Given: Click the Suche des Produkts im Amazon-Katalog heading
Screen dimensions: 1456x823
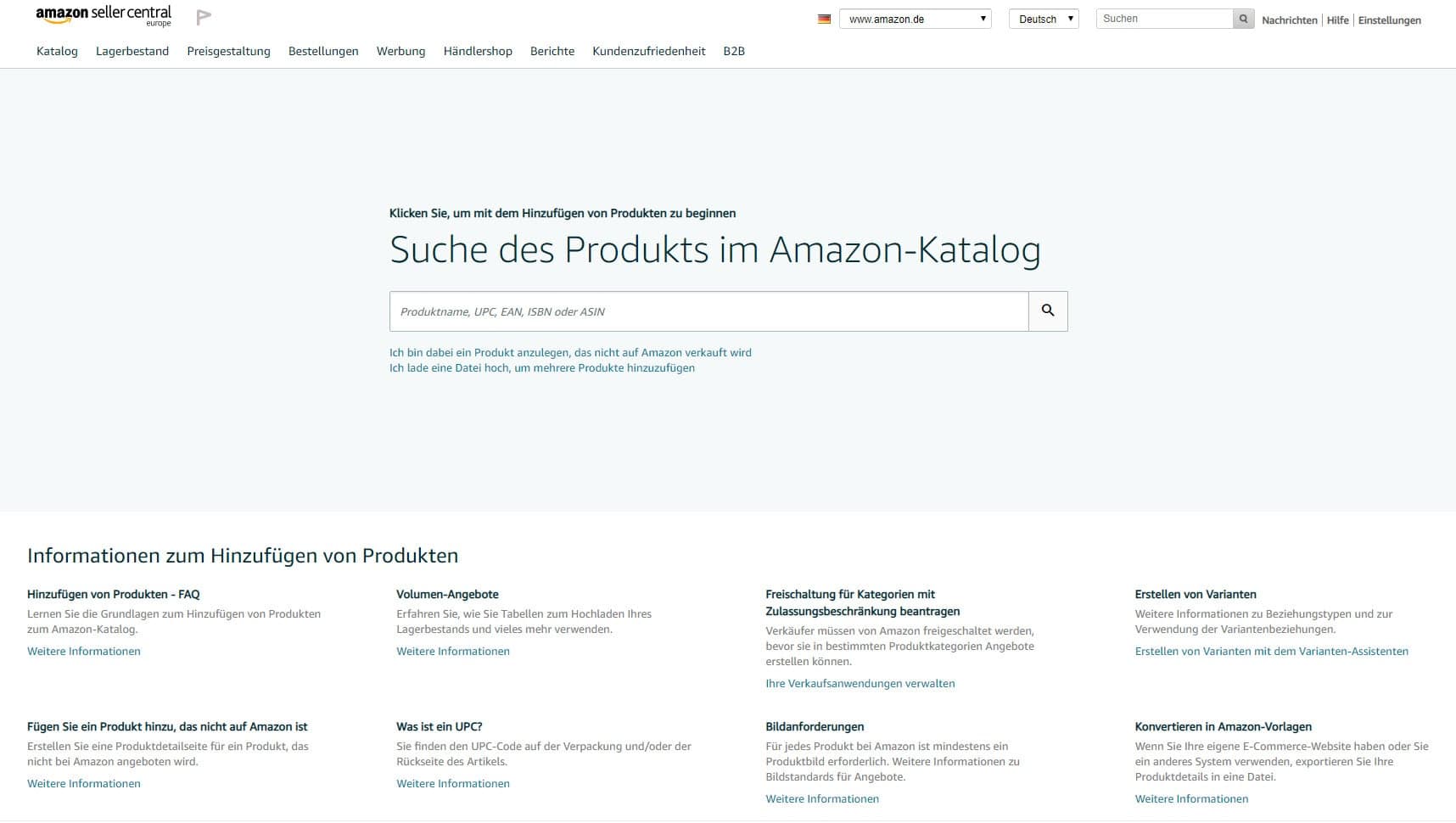Looking at the screenshot, I should pyautogui.click(x=715, y=249).
